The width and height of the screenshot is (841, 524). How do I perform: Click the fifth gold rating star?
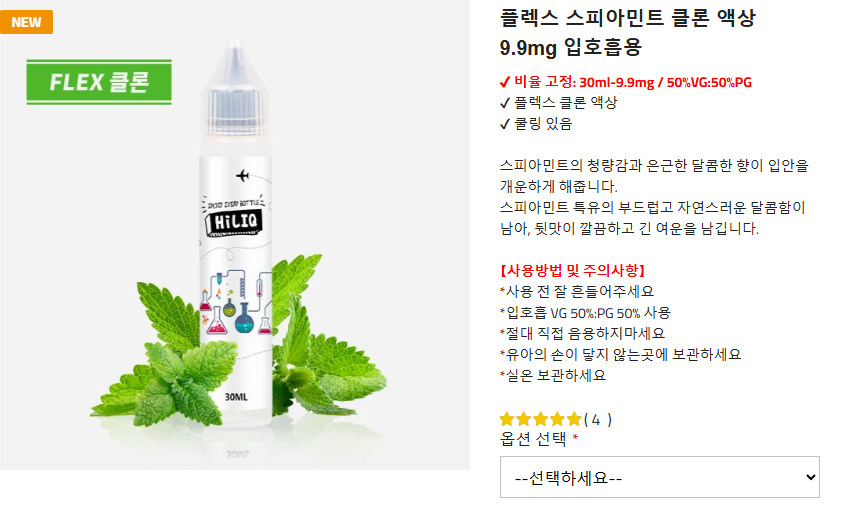(574, 419)
